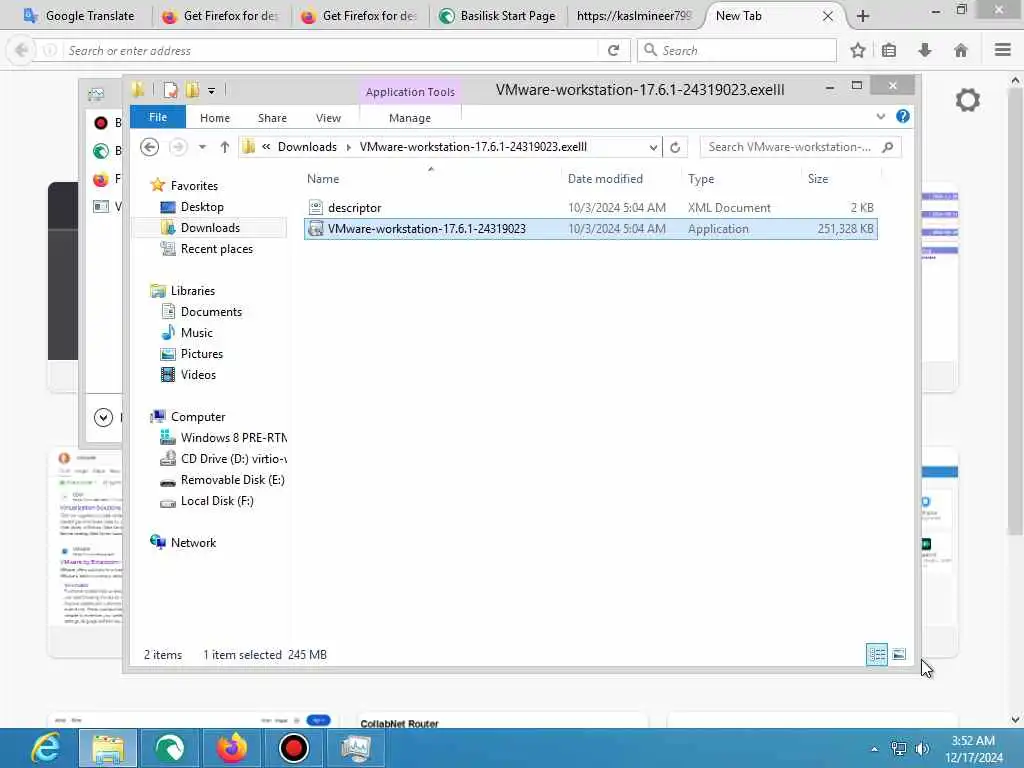Image resolution: width=1024 pixels, height=768 pixels.
Task: Open new tab page settings gear
Action: [x=968, y=101]
